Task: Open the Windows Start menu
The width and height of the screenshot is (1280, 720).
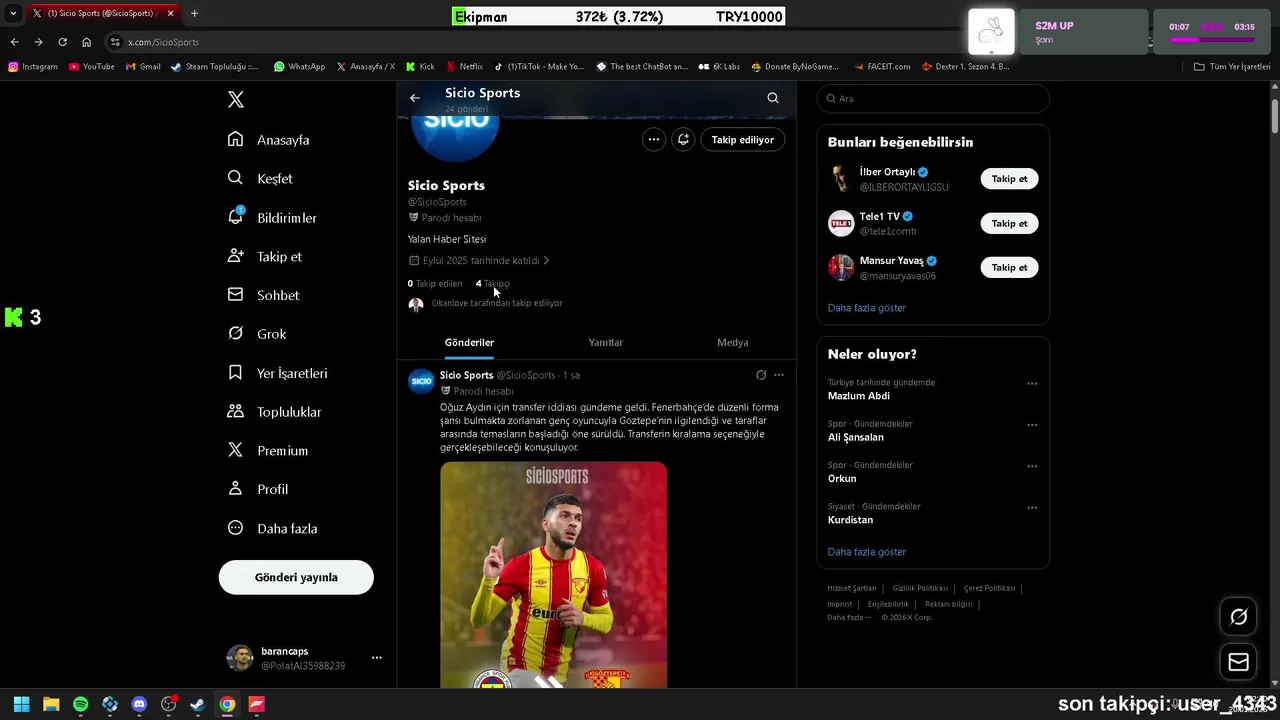Action: [21, 704]
